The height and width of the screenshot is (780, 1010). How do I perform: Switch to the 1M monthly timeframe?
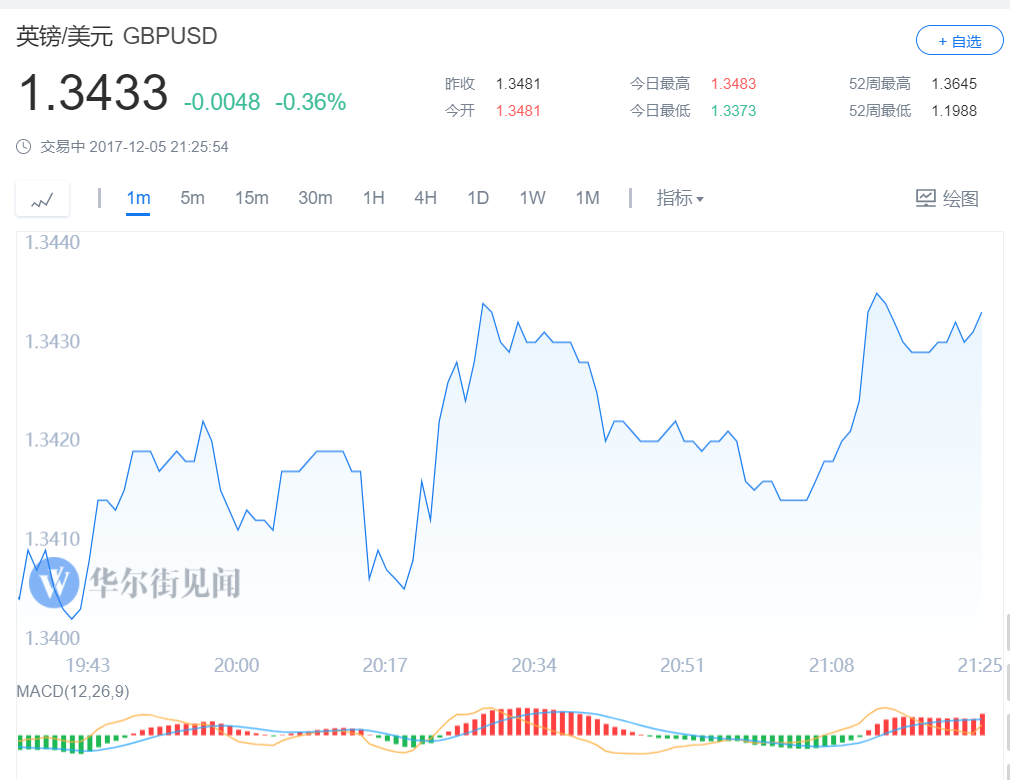coord(587,198)
